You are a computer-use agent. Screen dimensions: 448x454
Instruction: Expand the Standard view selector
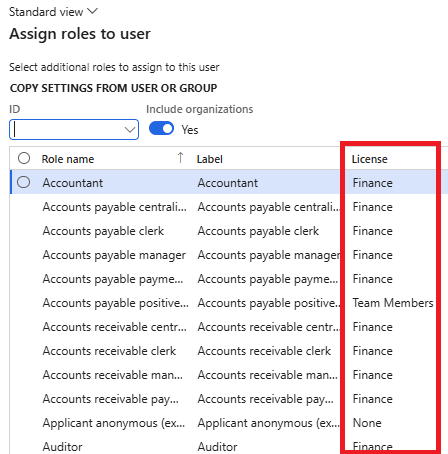53,12
